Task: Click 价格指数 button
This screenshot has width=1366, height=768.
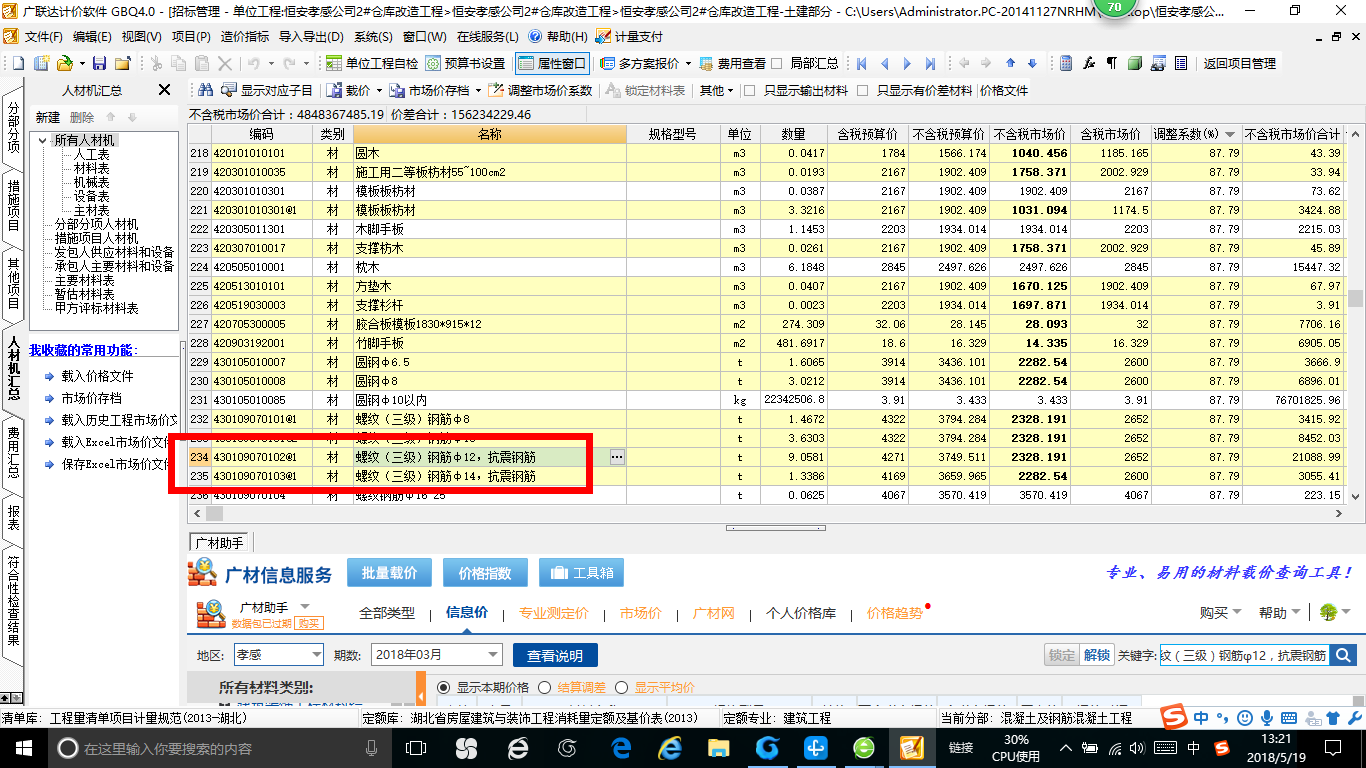Action: 485,573
